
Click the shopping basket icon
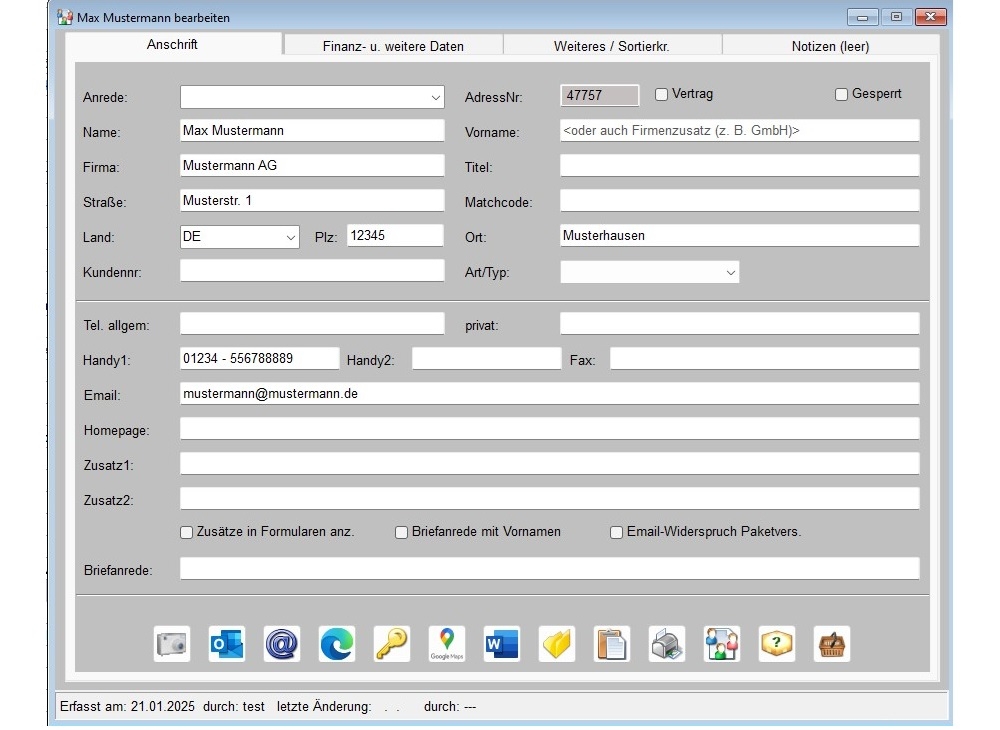832,644
